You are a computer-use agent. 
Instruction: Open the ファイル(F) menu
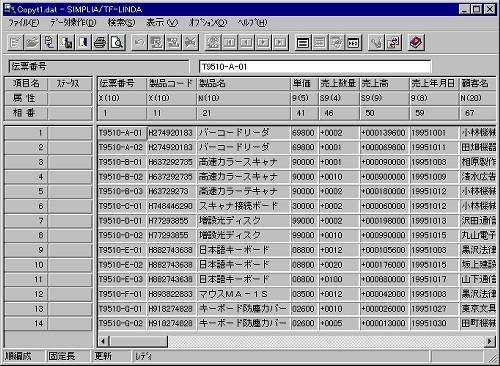24,23
